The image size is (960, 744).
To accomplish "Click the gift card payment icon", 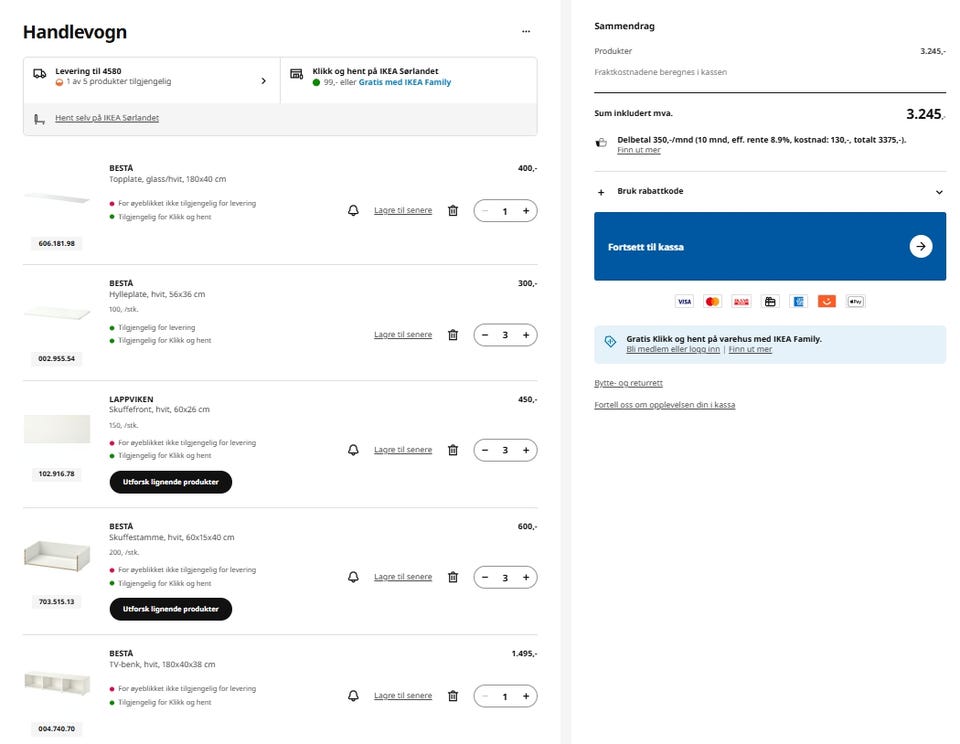I will [x=770, y=301].
